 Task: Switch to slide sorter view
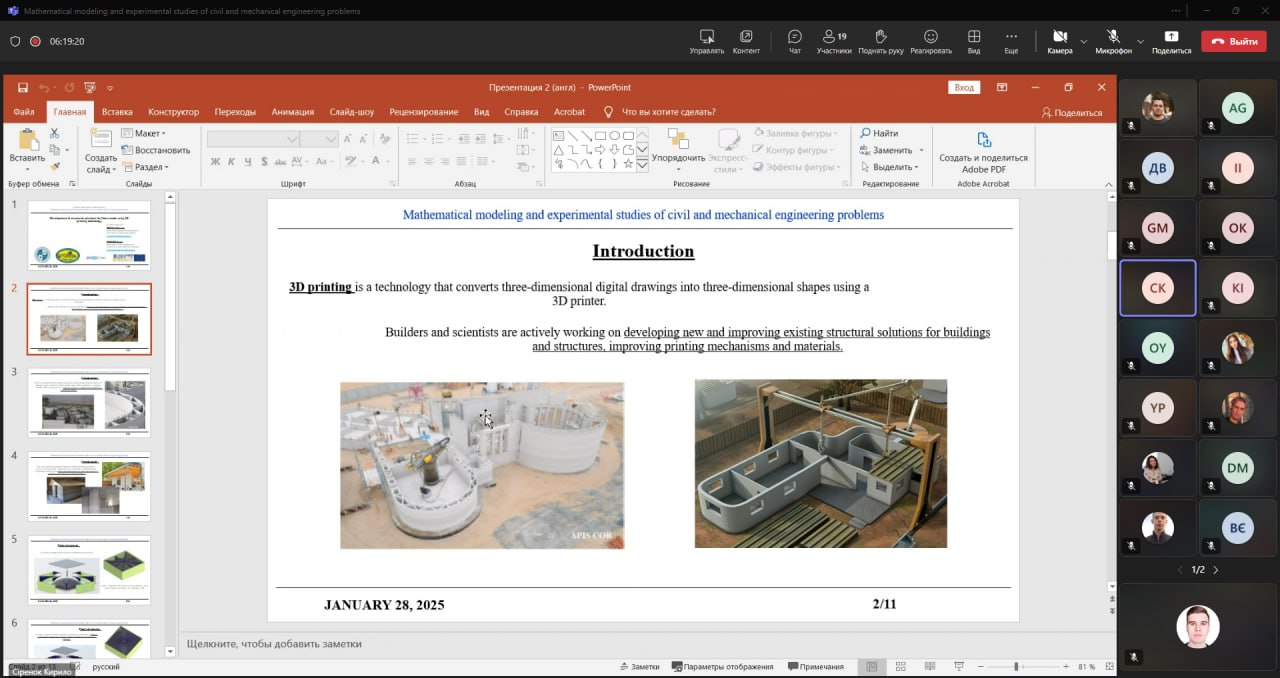coord(900,666)
